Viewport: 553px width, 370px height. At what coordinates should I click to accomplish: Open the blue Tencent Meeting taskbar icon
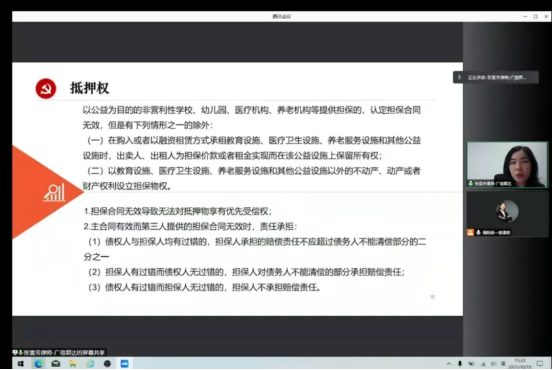coord(124,364)
